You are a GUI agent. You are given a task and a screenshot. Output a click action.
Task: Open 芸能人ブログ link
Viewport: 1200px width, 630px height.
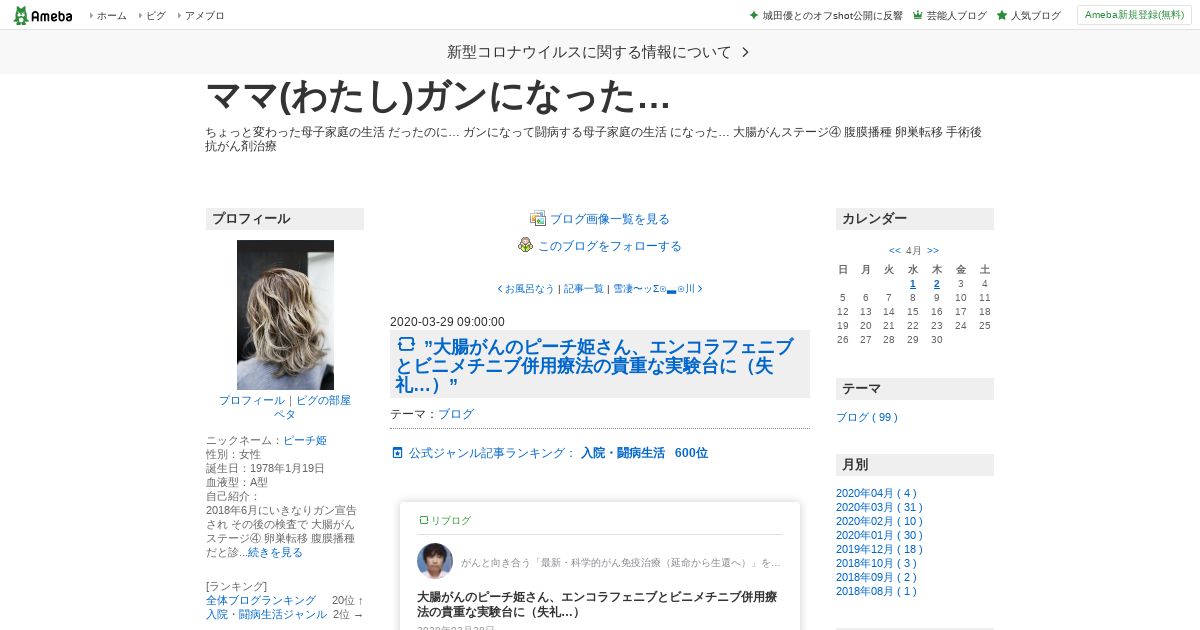(956, 15)
